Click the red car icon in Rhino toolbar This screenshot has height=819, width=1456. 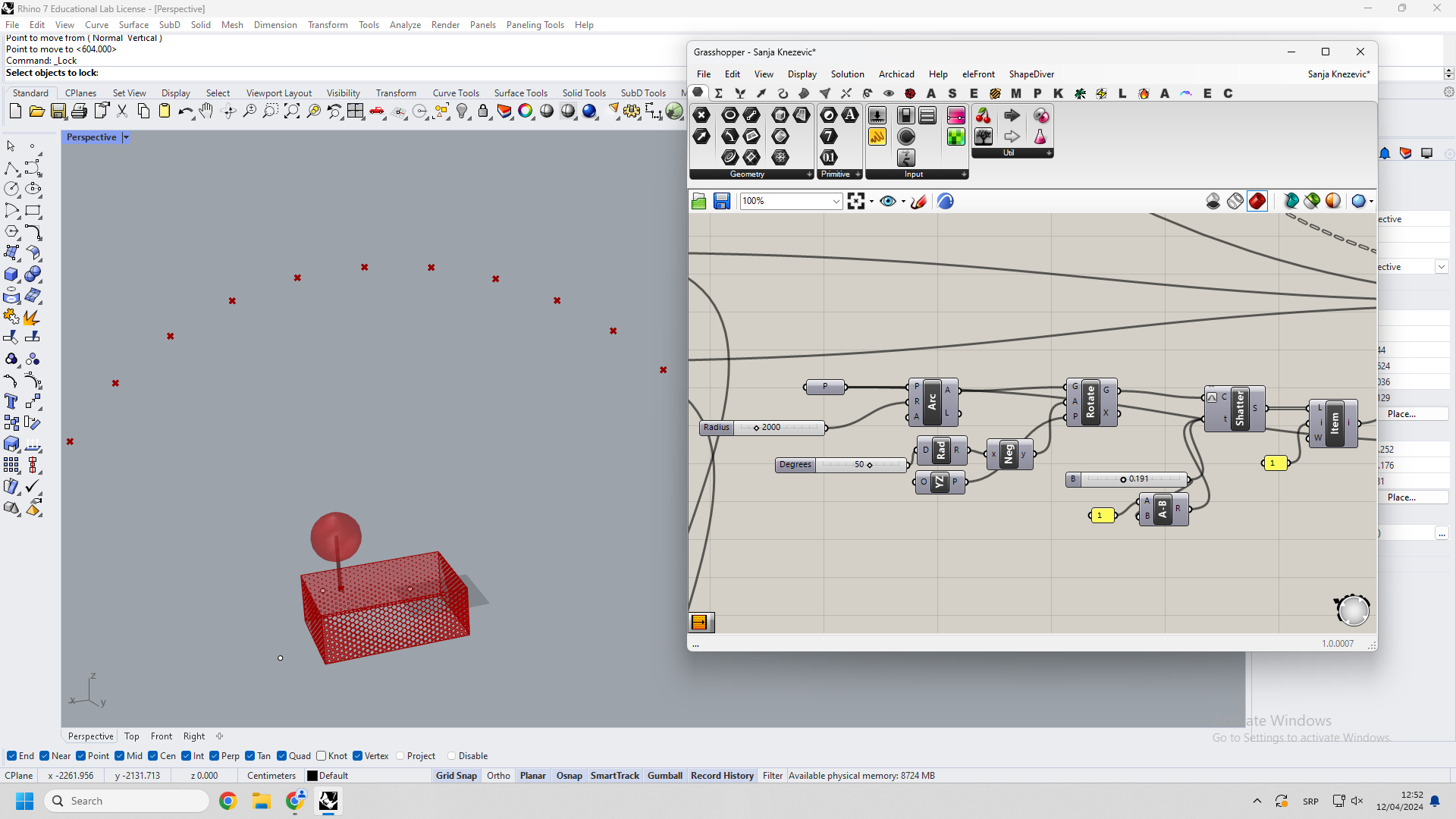tap(377, 111)
